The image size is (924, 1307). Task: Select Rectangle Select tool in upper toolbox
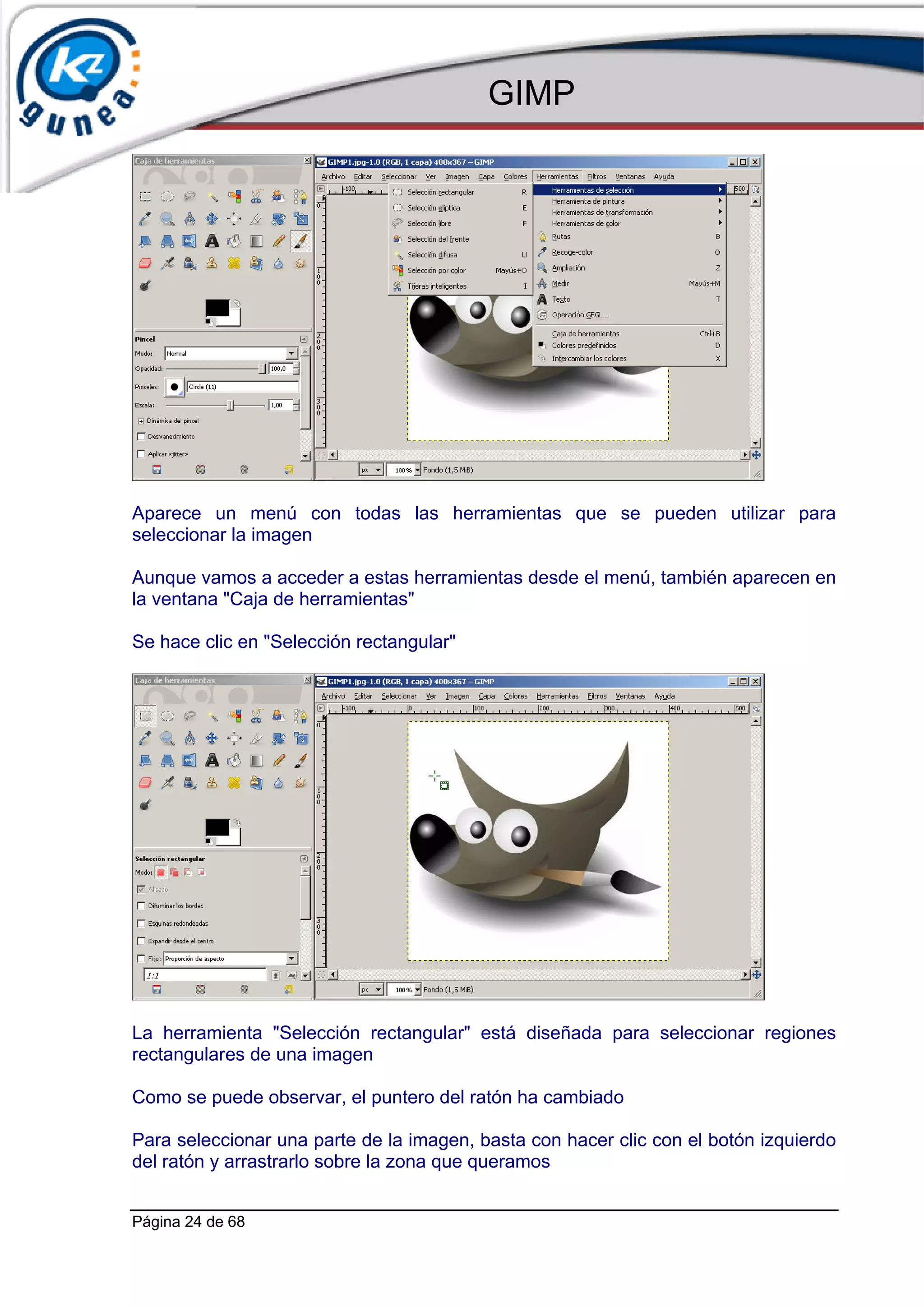(x=146, y=197)
